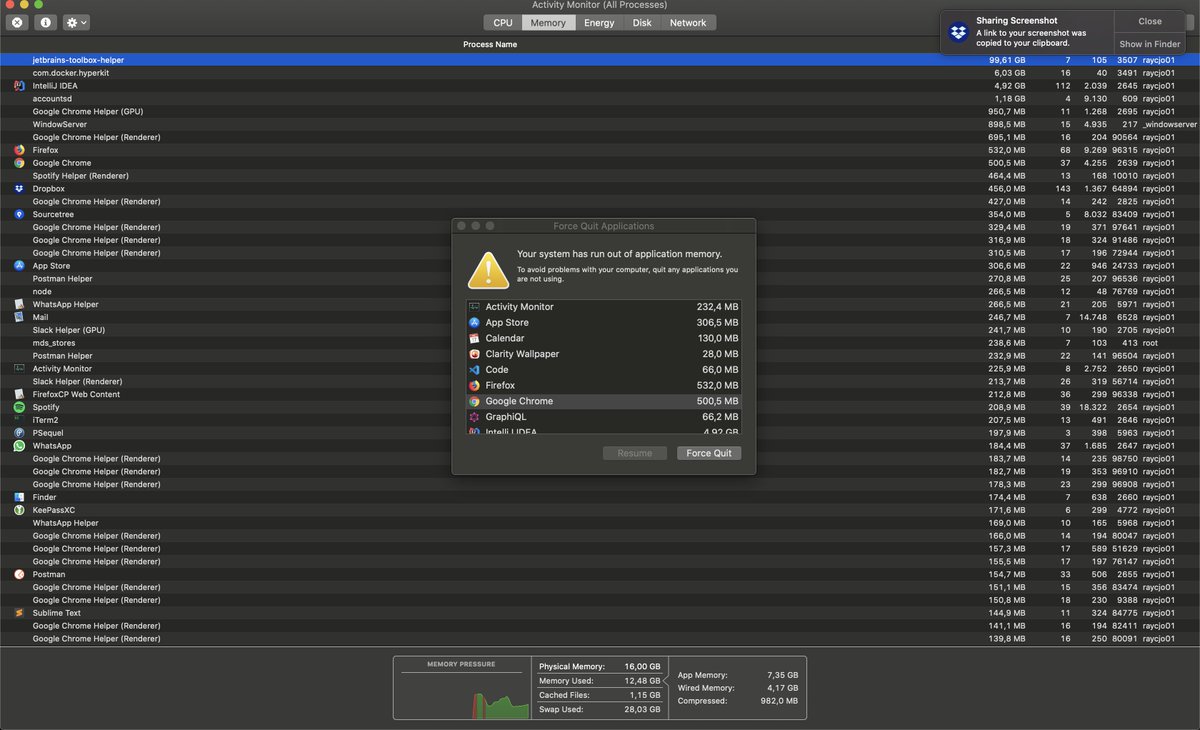1200x730 pixels.
Task: Select the Memory tab
Action: tap(548, 22)
